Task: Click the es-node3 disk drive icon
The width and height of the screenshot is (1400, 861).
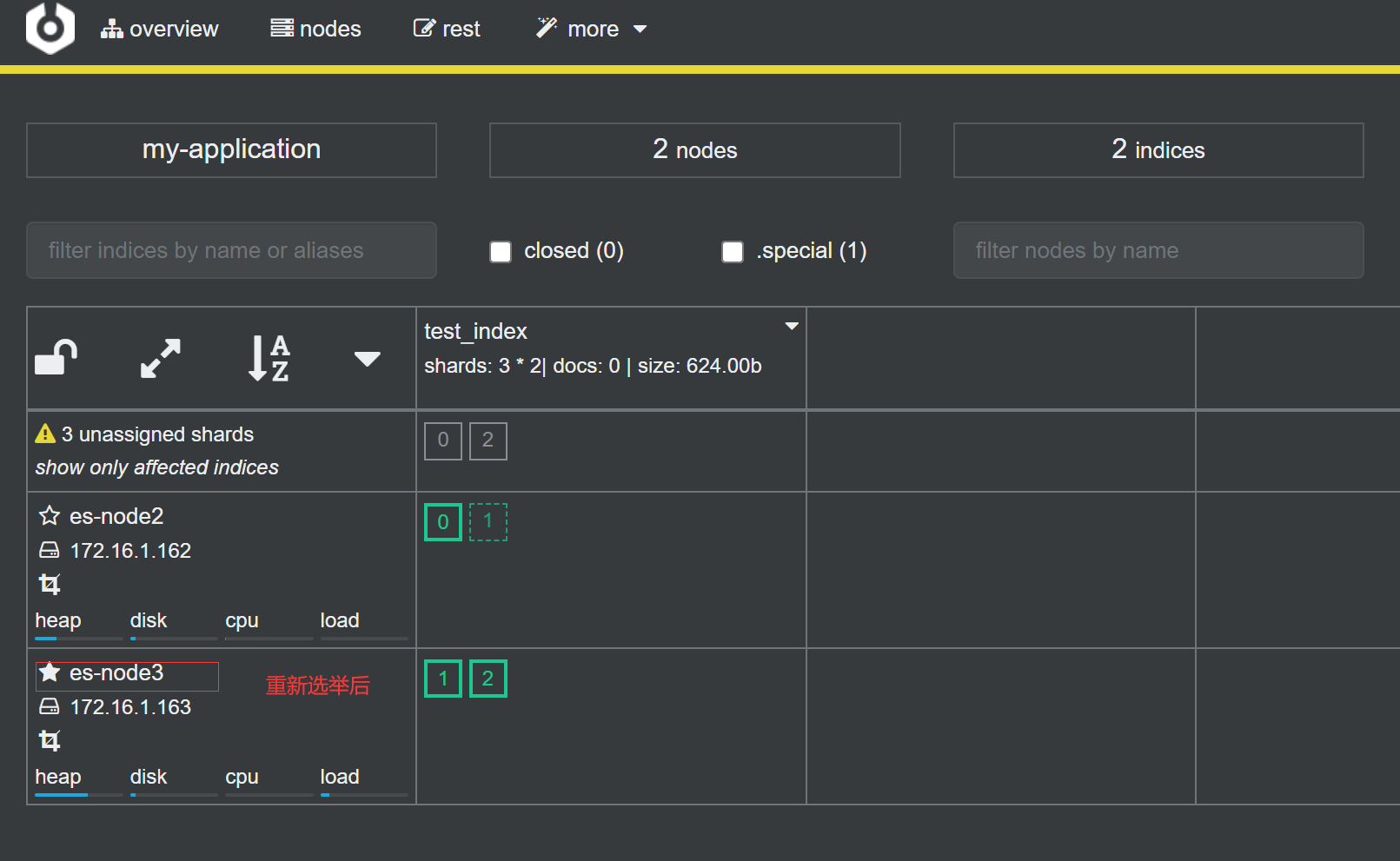Action: [x=50, y=706]
